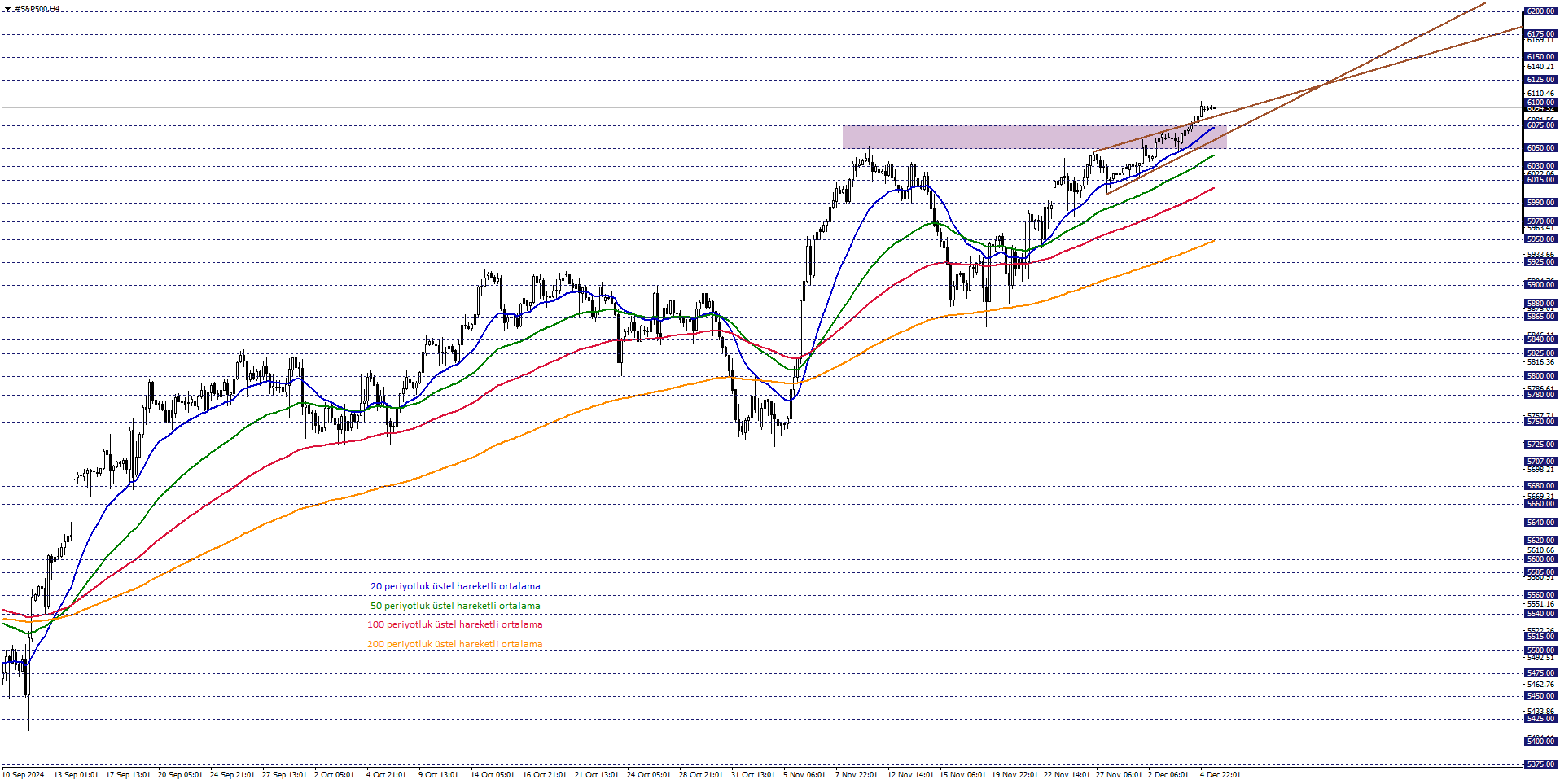1560x784 pixels.
Task: Click the 6140.21 axis price value
Action: [1540, 67]
